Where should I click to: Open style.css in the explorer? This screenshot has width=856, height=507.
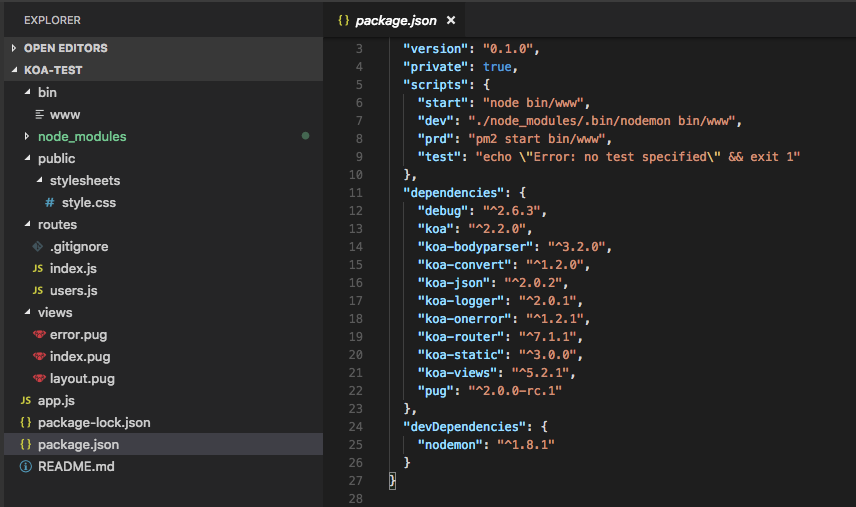(x=89, y=202)
